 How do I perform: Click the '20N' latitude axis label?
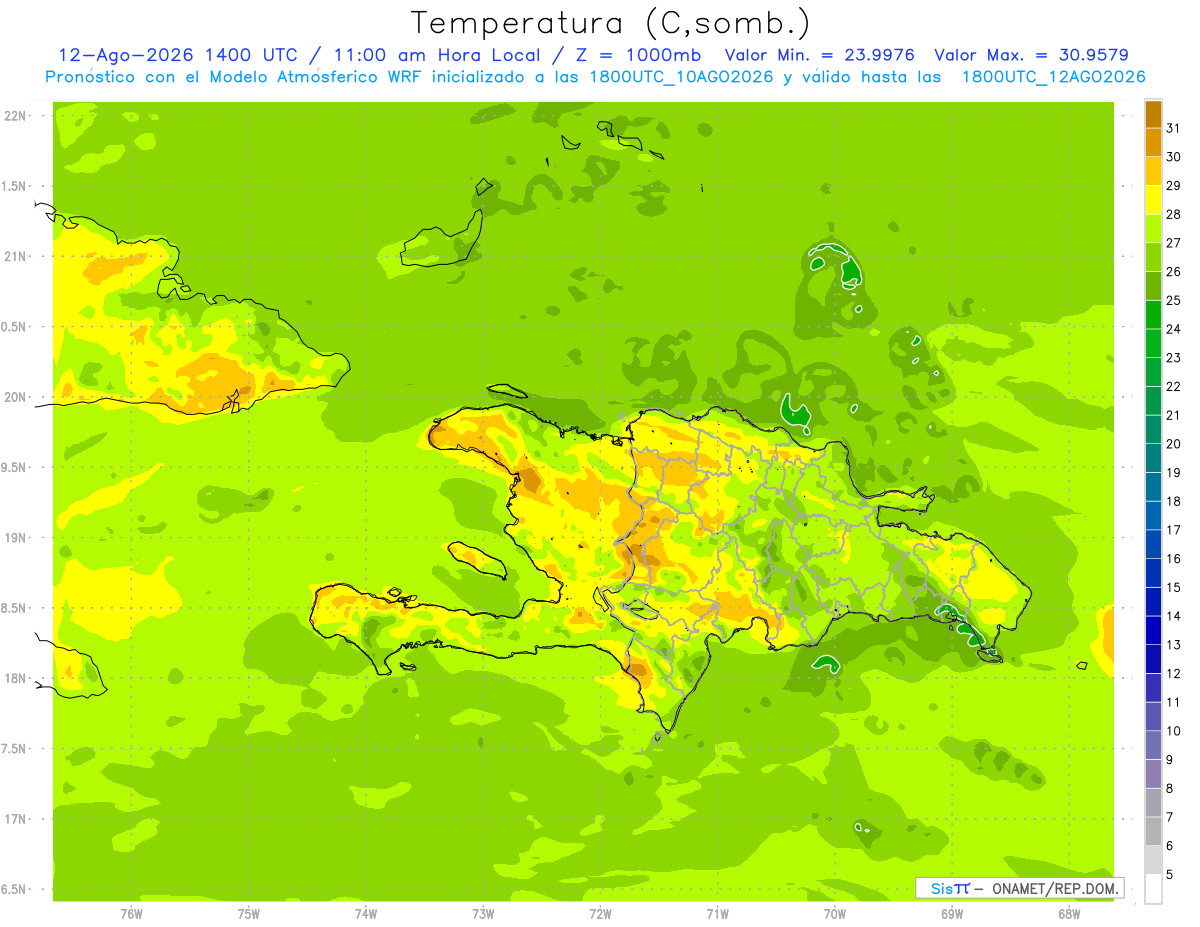pyautogui.click(x=15, y=397)
